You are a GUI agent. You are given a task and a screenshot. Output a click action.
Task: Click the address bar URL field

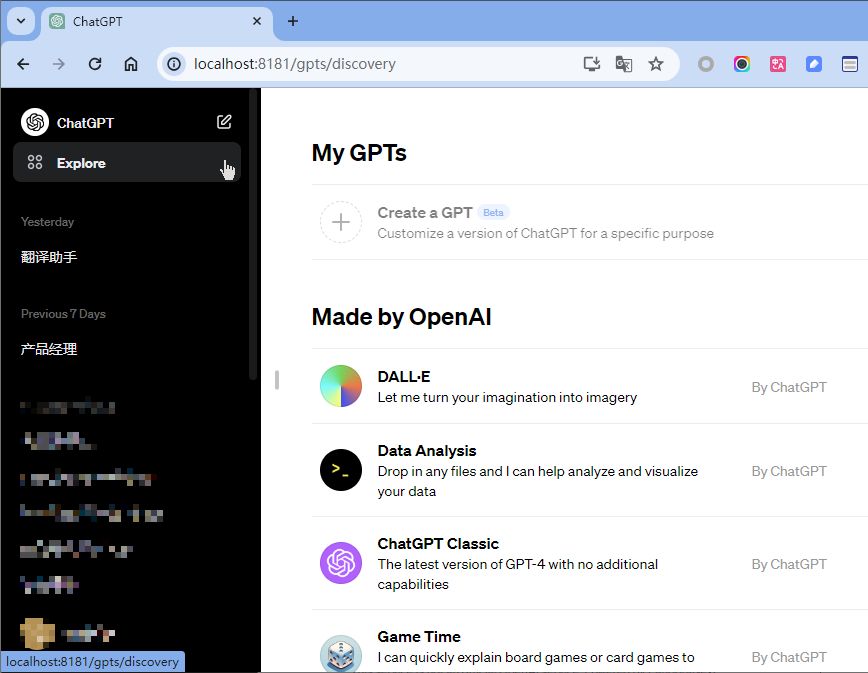[x=380, y=64]
